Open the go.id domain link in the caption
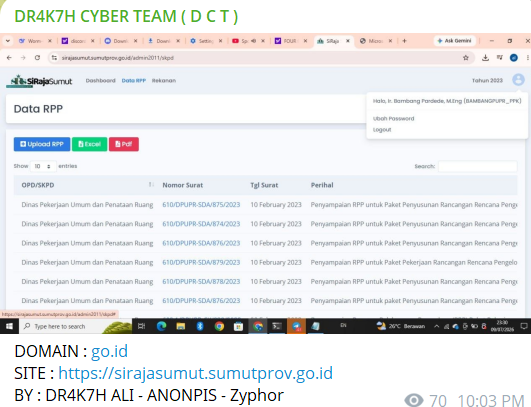 (109, 351)
